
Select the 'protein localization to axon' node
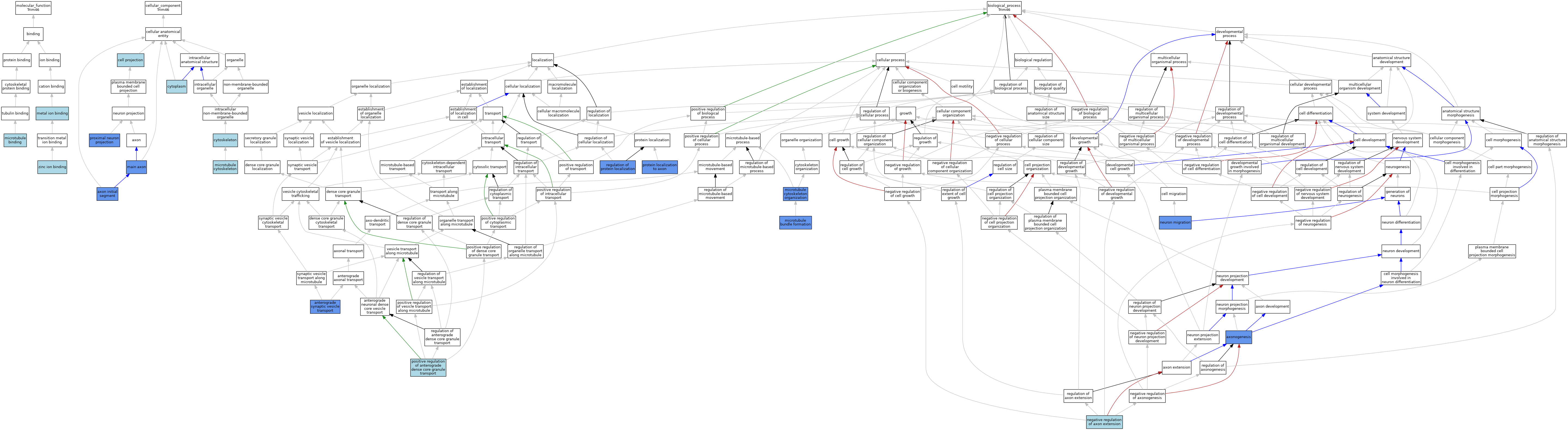[x=660, y=167]
